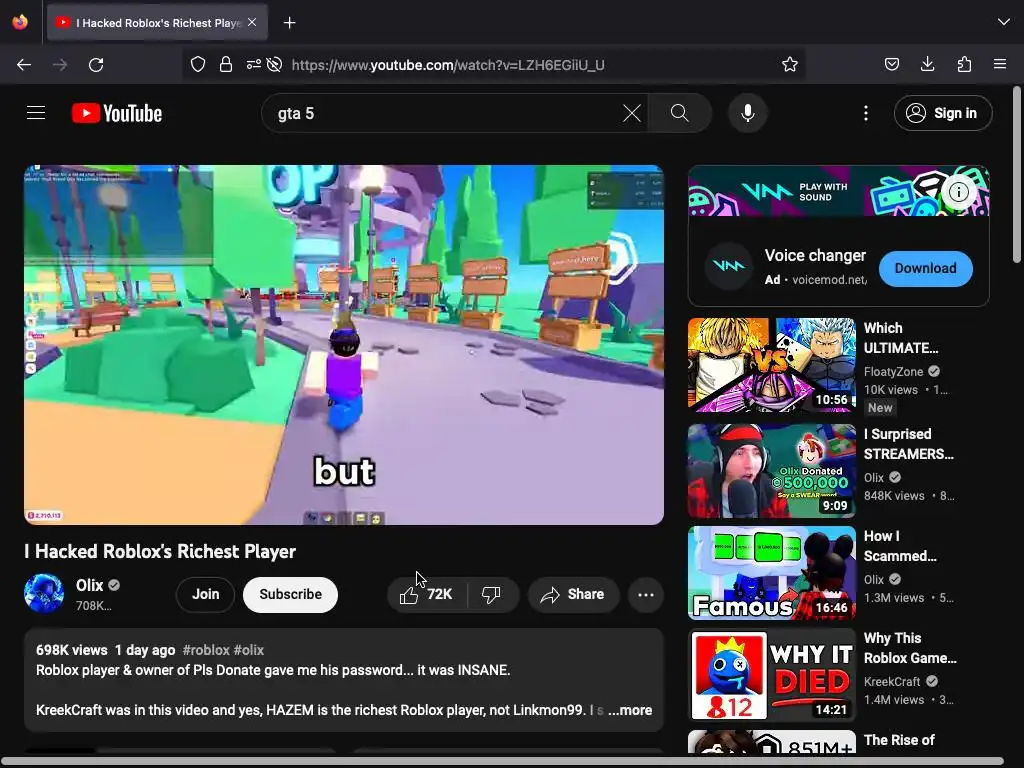This screenshot has height=768, width=1024.
Task: Click Download on Voice changer ad
Action: [x=925, y=268]
